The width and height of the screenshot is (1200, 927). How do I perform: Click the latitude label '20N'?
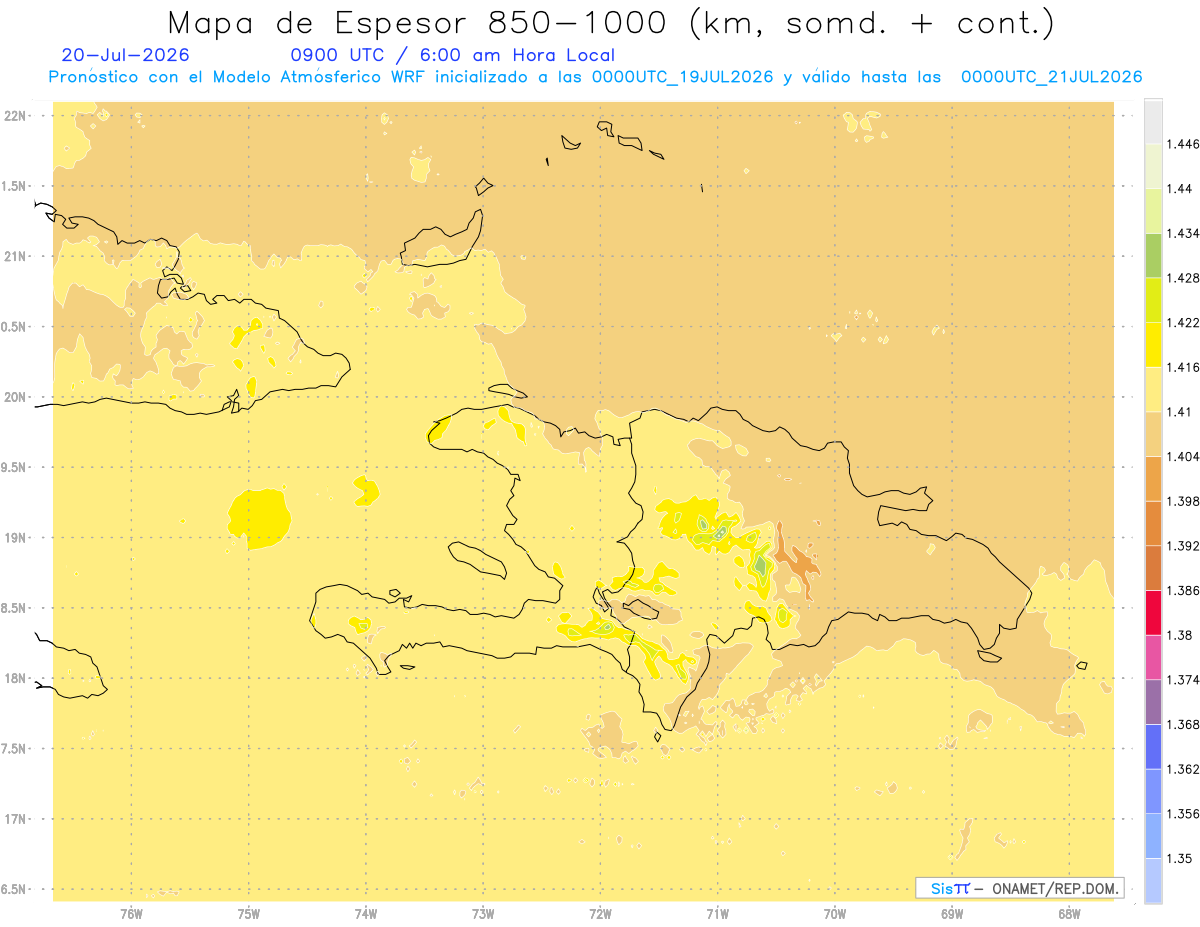16,397
